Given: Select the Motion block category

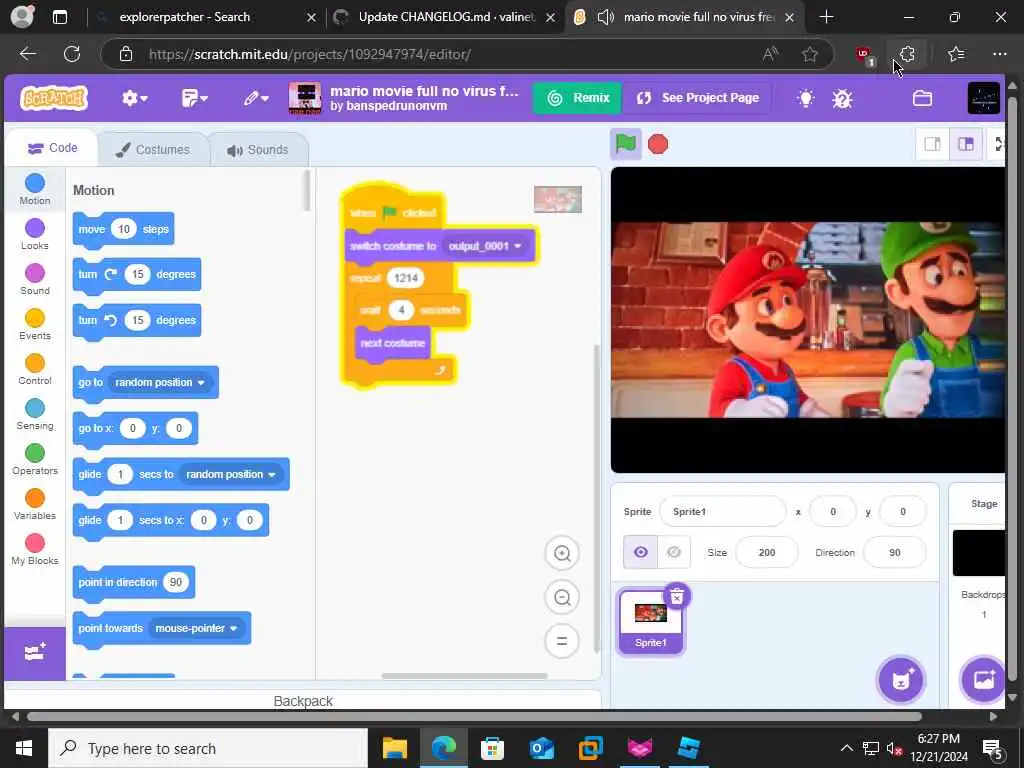Looking at the screenshot, I should (x=35, y=189).
